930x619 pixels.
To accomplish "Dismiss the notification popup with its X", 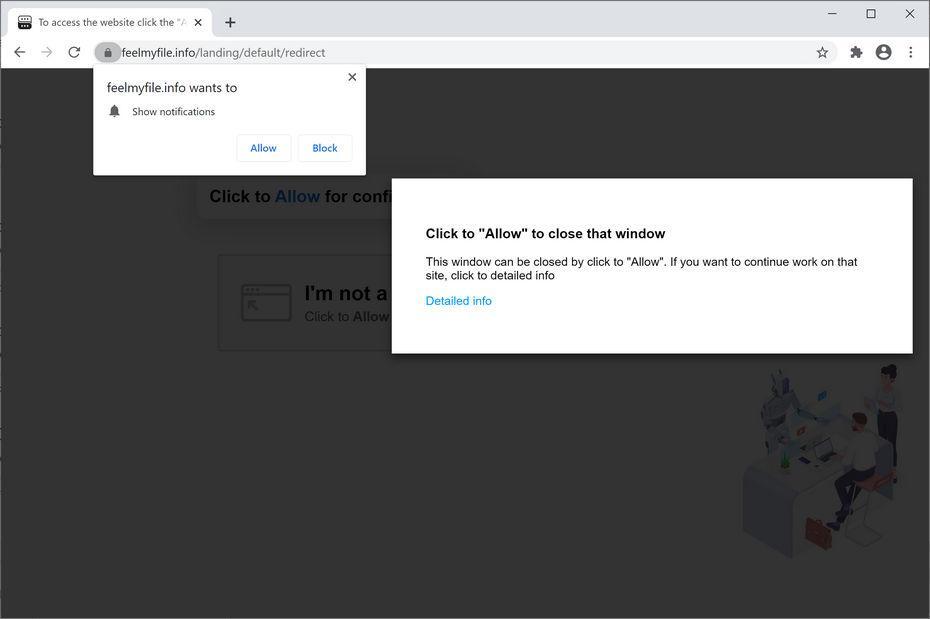I will pyautogui.click(x=352, y=76).
